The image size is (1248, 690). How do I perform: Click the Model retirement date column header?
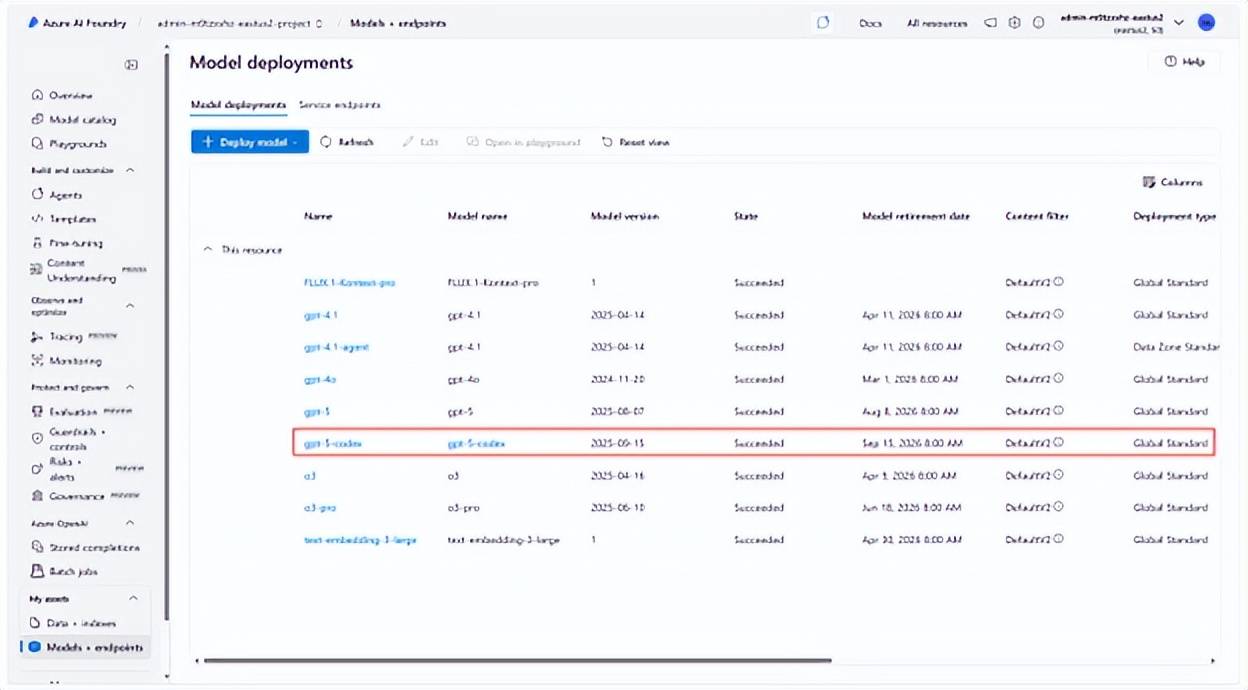point(916,216)
